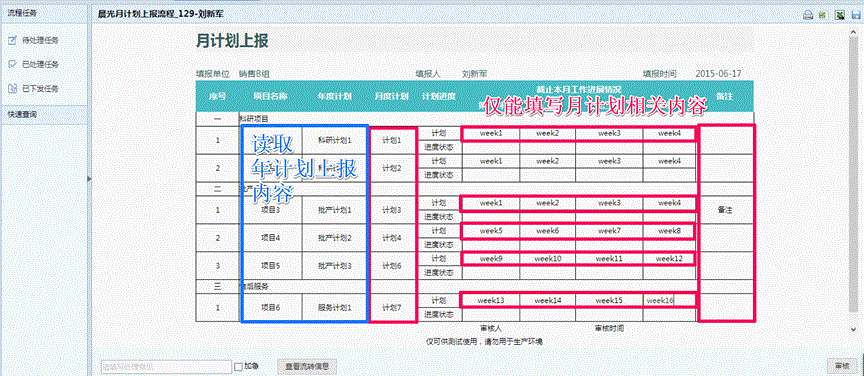
Task: Select week2 in the 计划2 row
Action: point(548,161)
